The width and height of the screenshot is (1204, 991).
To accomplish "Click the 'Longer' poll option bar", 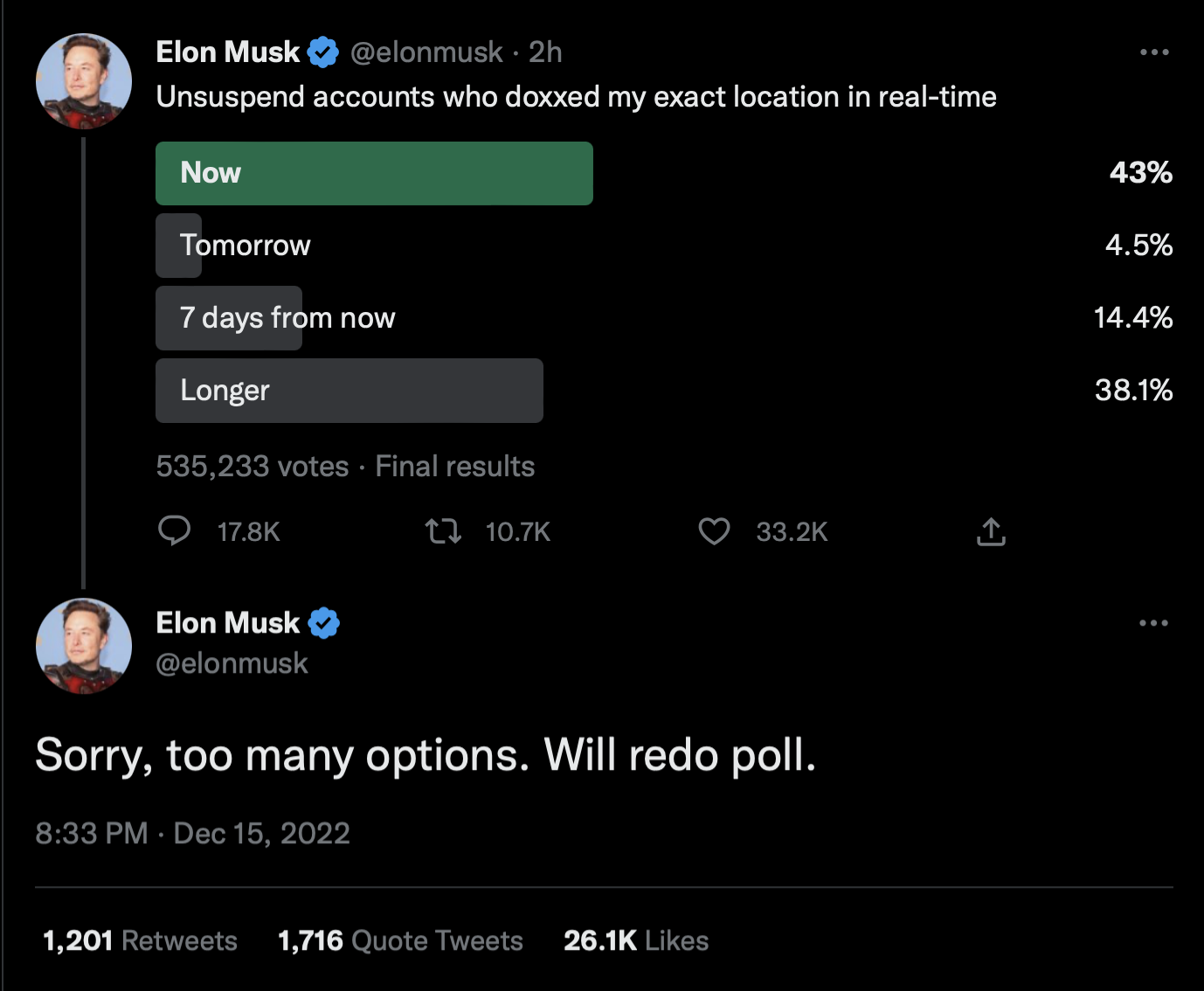I will 349,391.
